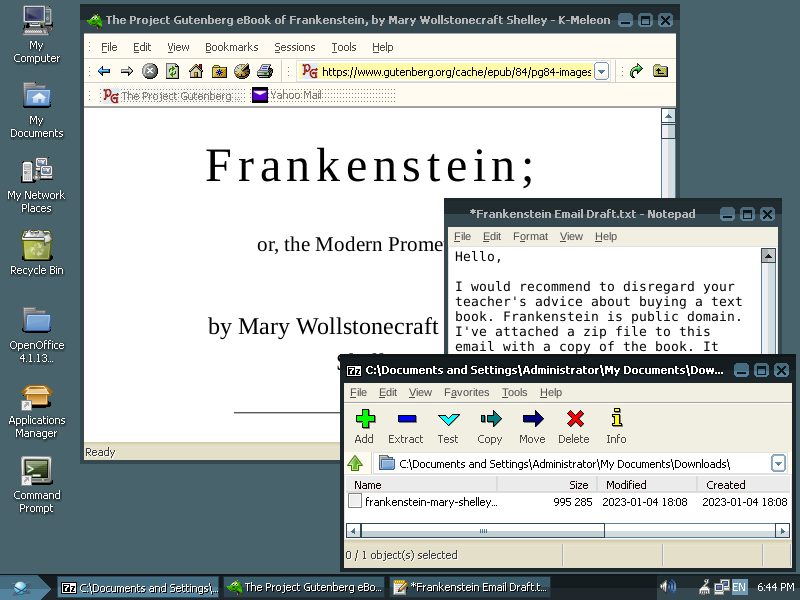The image size is (800, 600).
Task: Reload the page in K-Meleon
Action: [x=173, y=71]
